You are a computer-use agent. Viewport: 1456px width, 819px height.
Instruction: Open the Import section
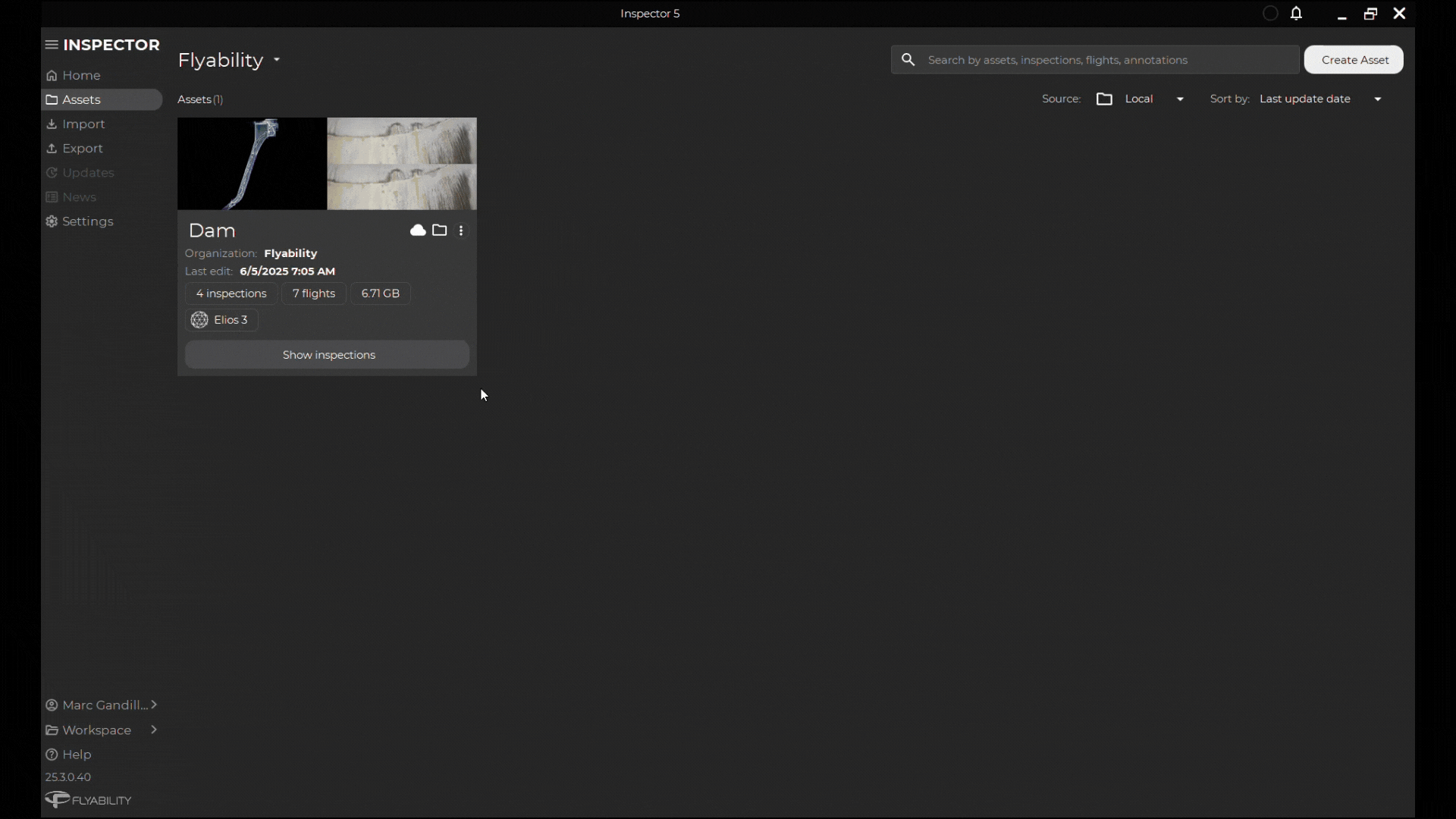tap(83, 124)
